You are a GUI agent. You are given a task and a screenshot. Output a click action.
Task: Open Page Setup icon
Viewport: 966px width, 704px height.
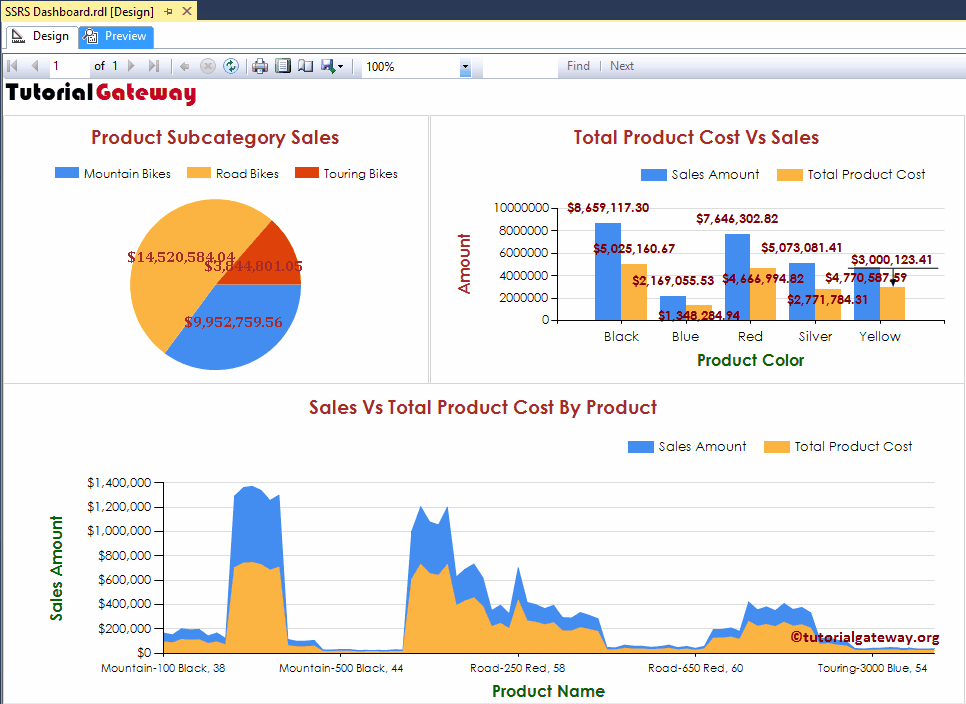point(306,66)
